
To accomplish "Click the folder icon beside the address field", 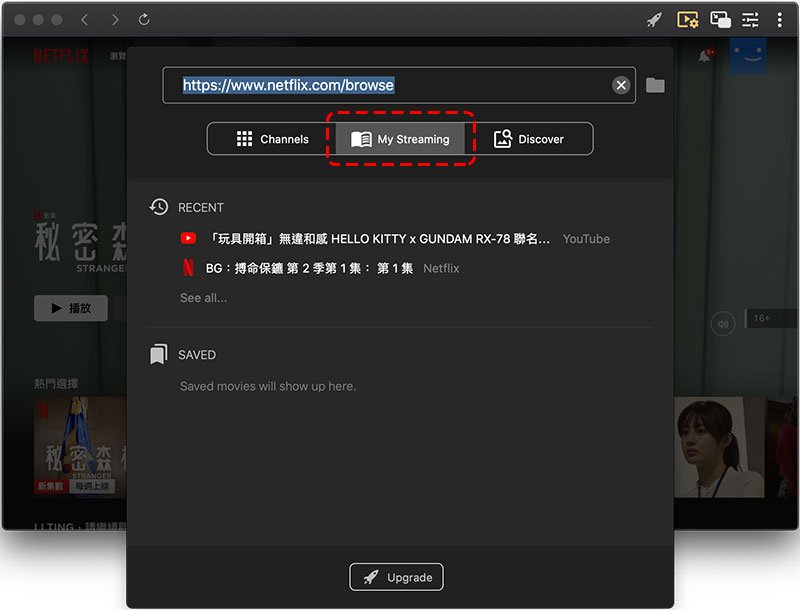I will tap(656, 85).
